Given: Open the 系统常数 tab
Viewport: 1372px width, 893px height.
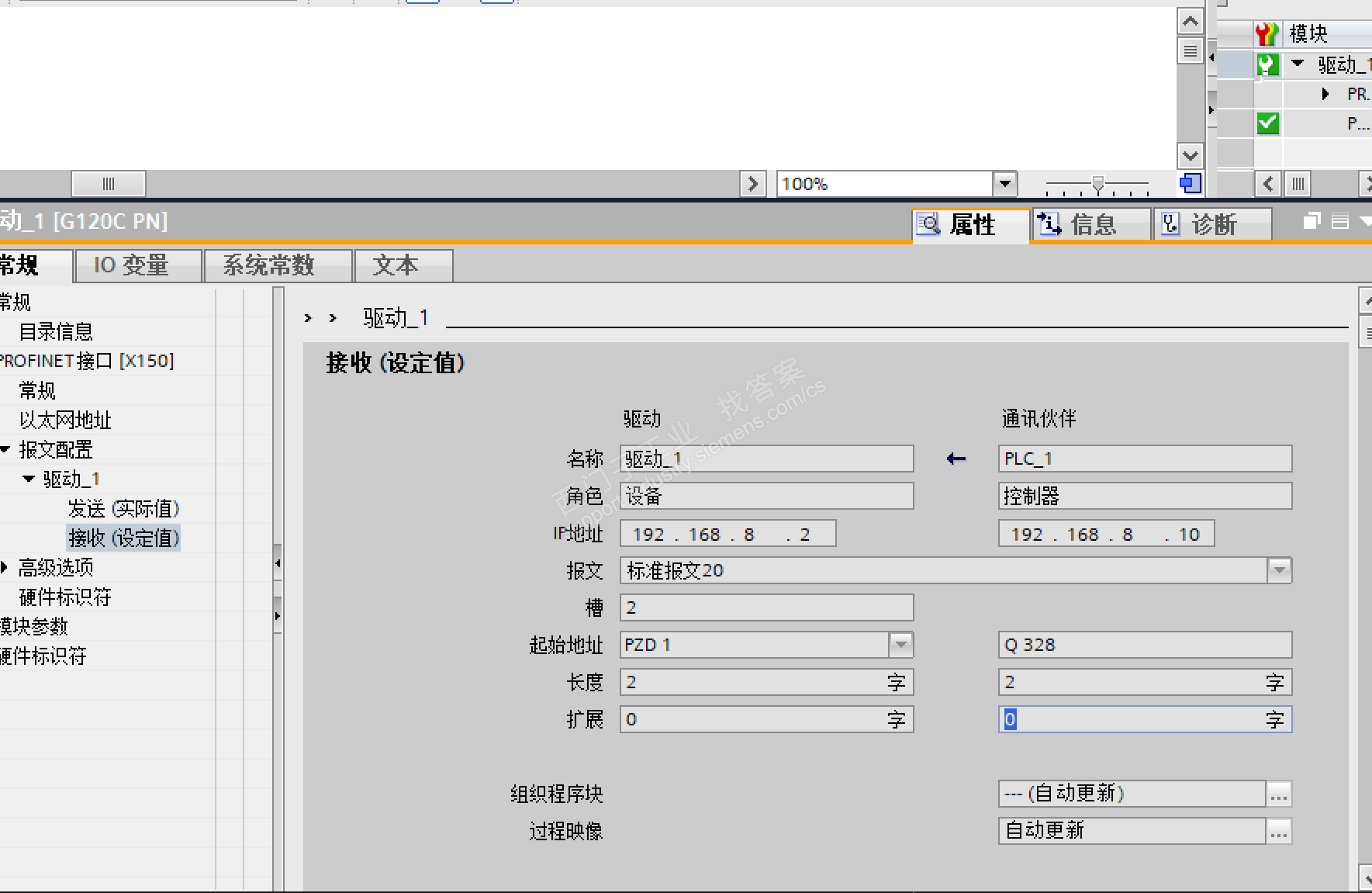Looking at the screenshot, I should click(x=278, y=265).
